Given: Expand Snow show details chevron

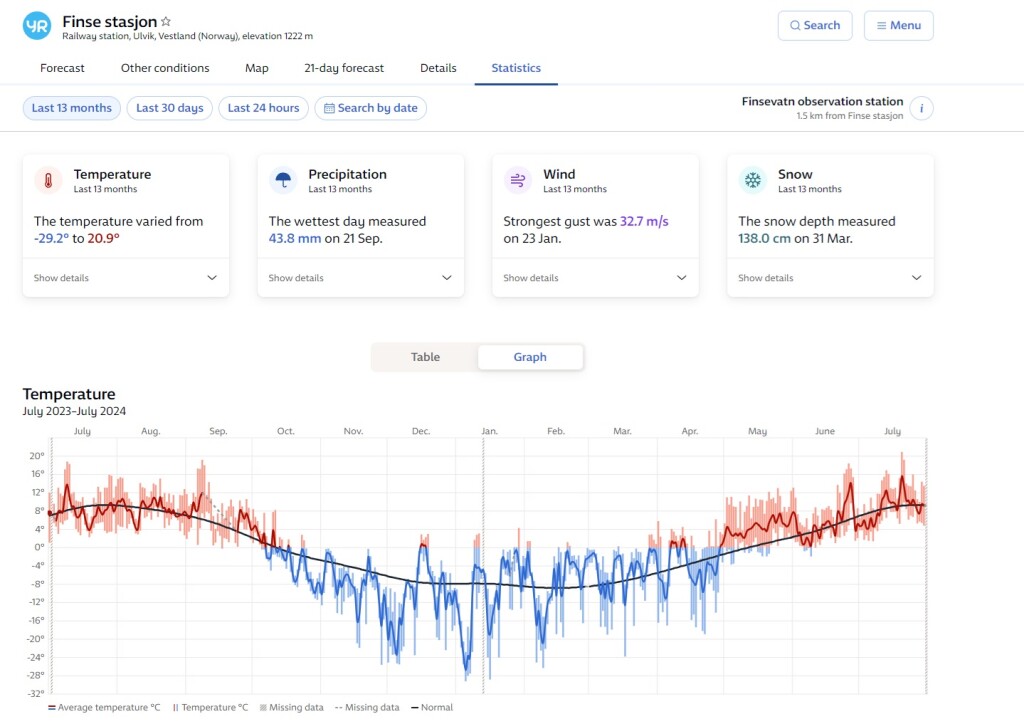Looking at the screenshot, I should coord(916,278).
